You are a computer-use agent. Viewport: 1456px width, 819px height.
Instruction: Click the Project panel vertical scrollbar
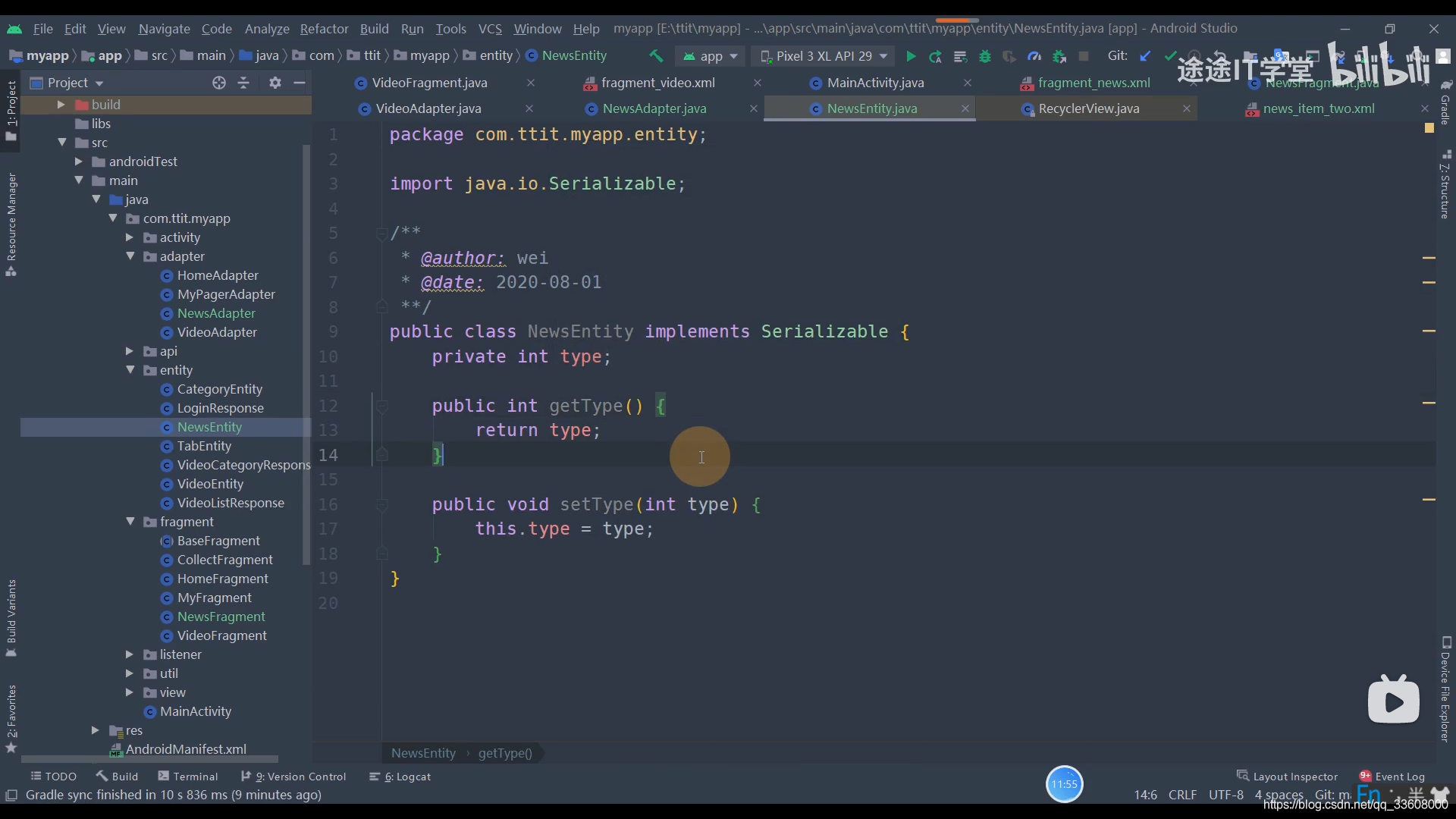pyautogui.click(x=306, y=354)
